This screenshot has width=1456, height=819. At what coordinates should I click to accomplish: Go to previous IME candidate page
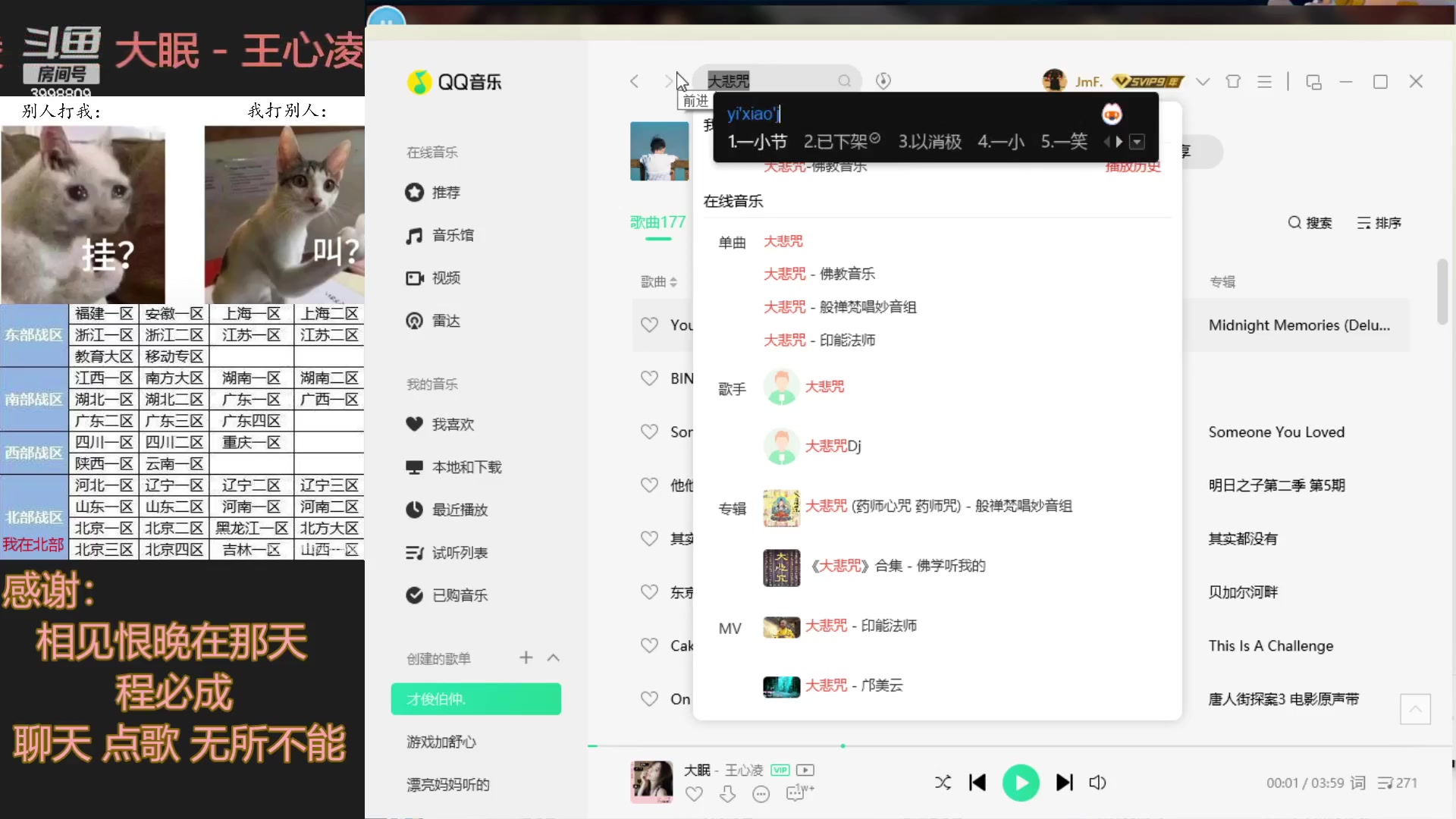click(x=1107, y=142)
